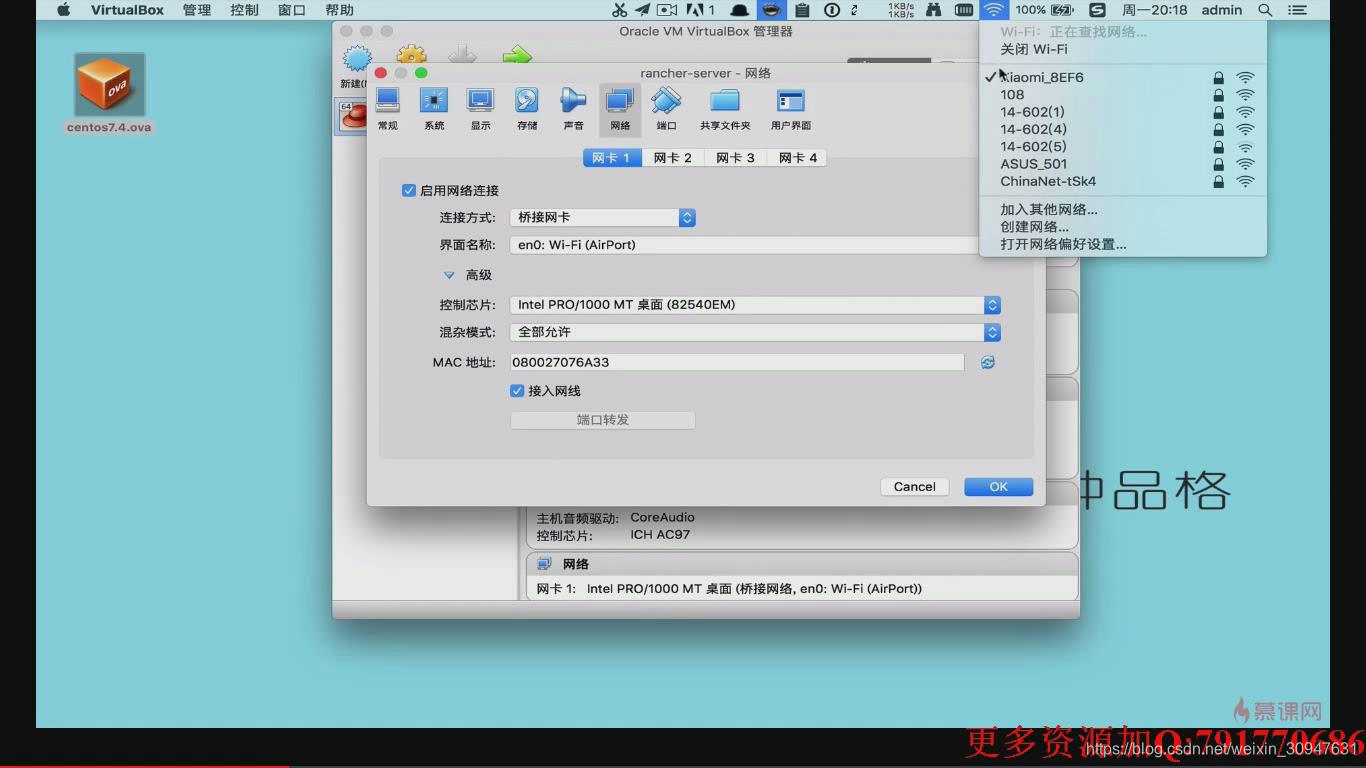1366x768 pixels.
Task: Click the OK button
Action: pyautogui.click(x=999, y=487)
